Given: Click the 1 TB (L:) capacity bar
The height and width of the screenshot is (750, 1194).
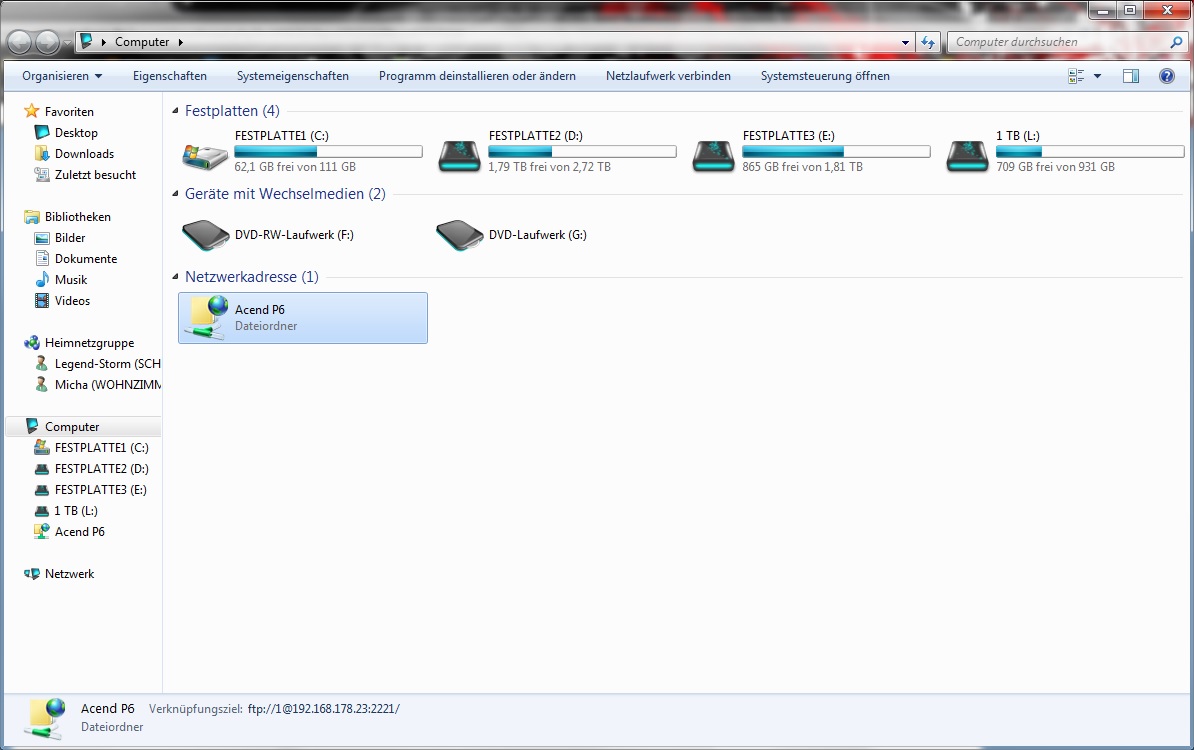Looking at the screenshot, I should click(1090, 152).
